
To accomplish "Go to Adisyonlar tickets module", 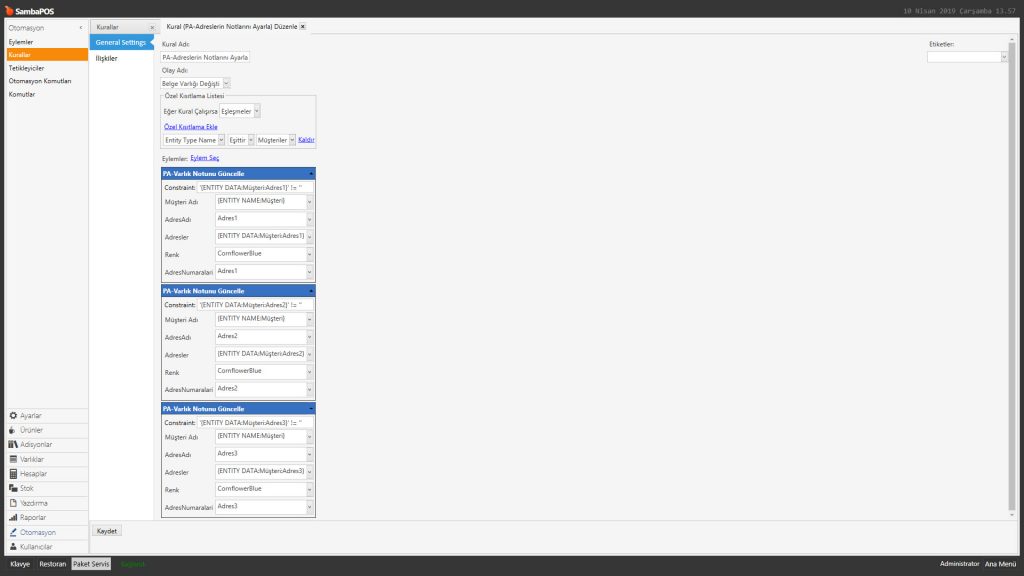I will pyautogui.click(x=36, y=444).
